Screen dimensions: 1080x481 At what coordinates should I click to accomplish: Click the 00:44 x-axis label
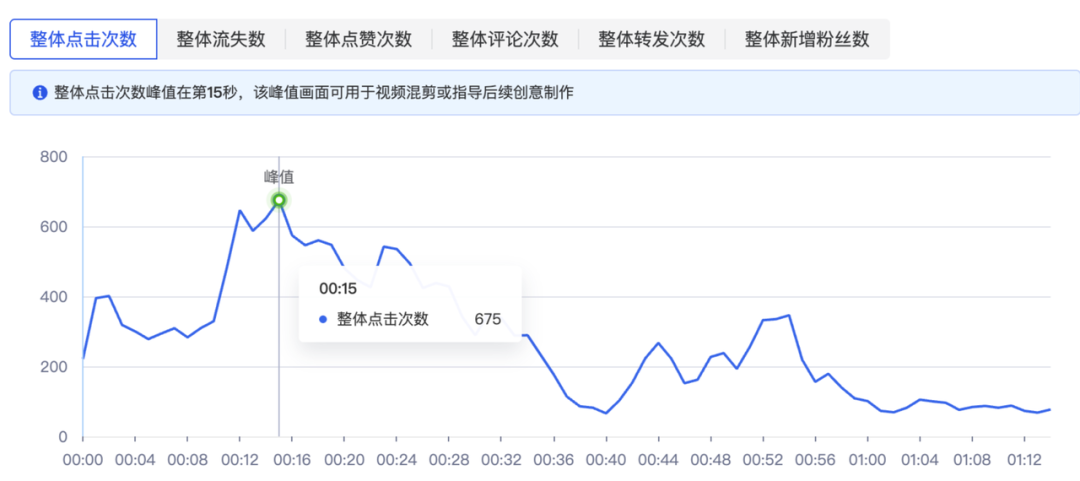658,460
